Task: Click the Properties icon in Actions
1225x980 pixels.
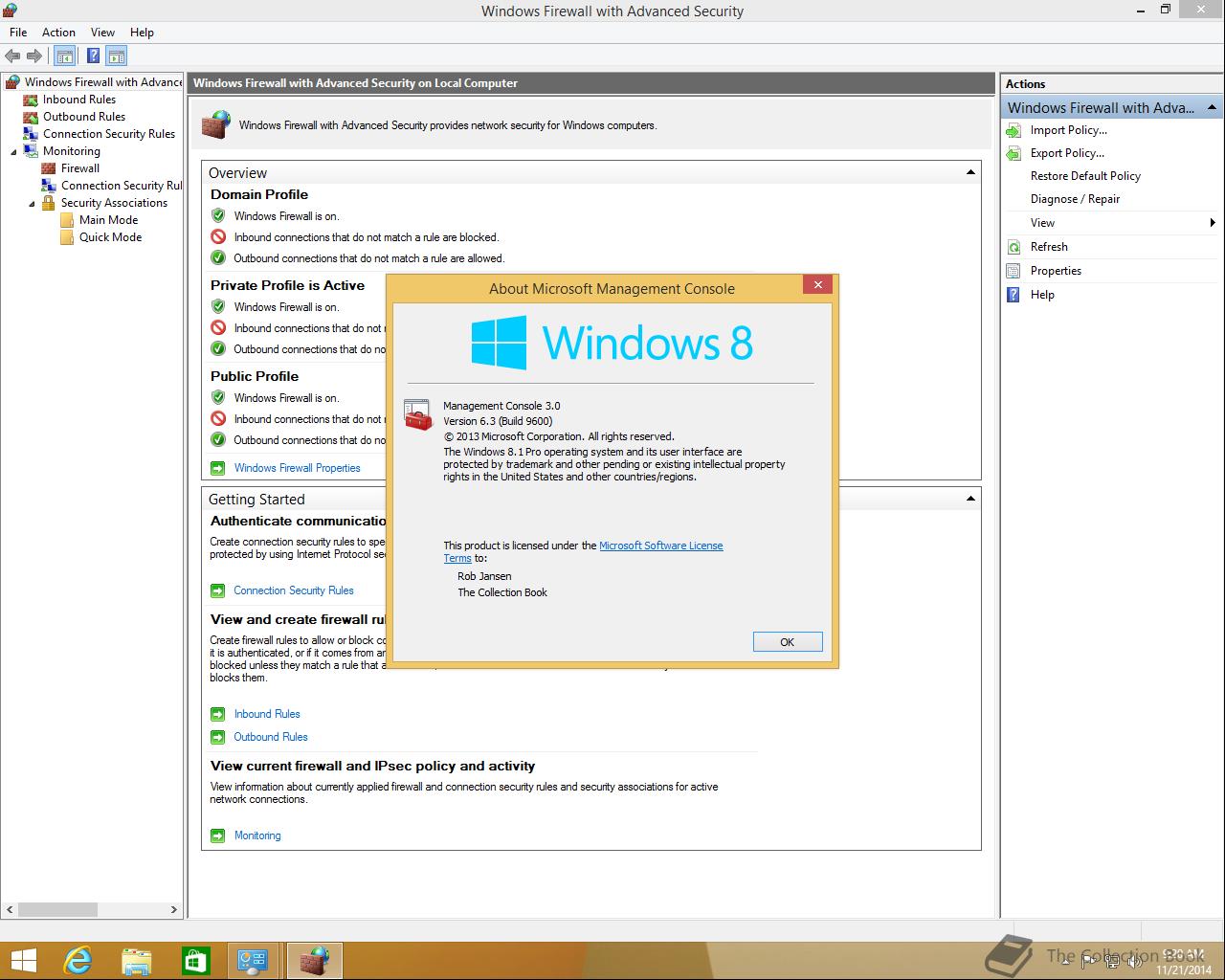Action: [x=1014, y=271]
